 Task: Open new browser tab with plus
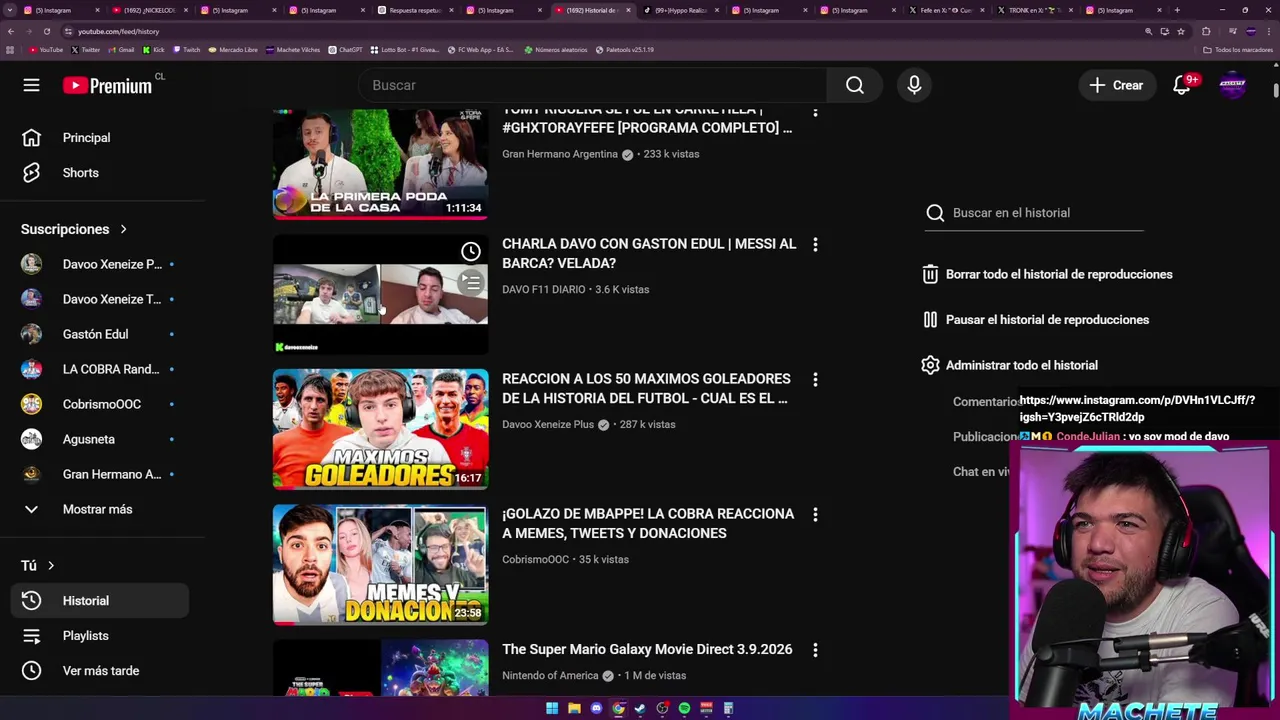click(x=1177, y=10)
